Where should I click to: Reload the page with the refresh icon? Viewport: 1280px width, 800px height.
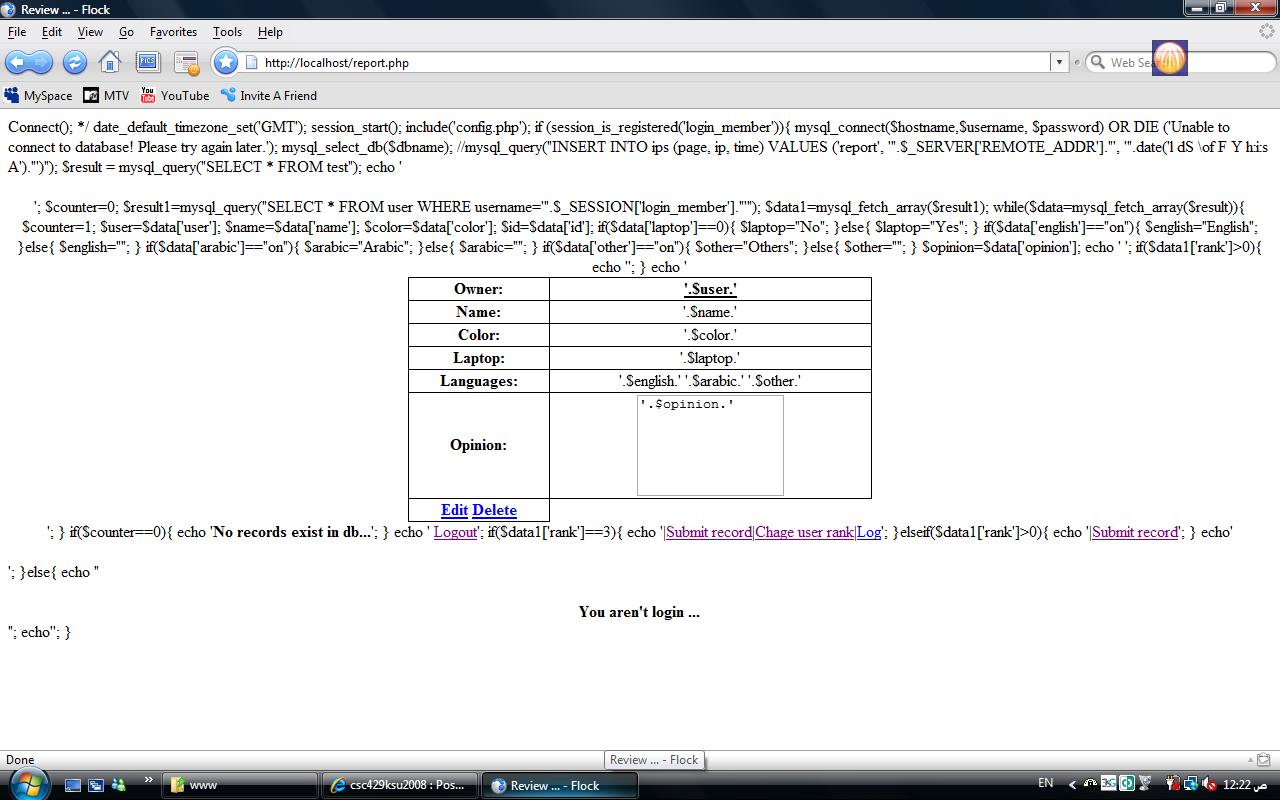click(x=75, y=62)
